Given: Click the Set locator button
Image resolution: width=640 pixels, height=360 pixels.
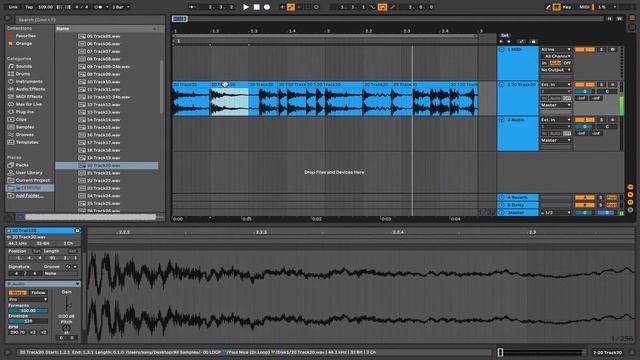Looking at the screenshot, I should (505, 36).
